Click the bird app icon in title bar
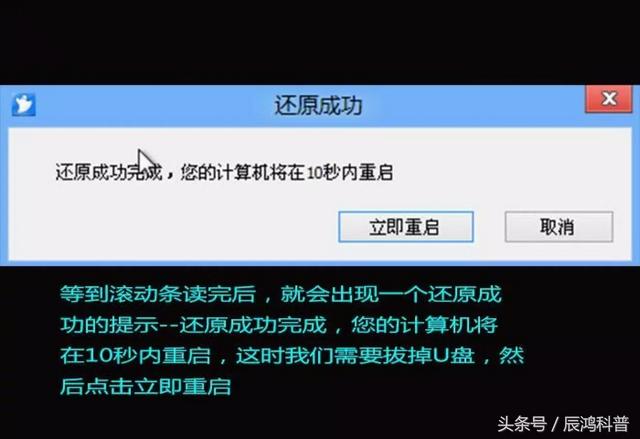 pos(24,105)
